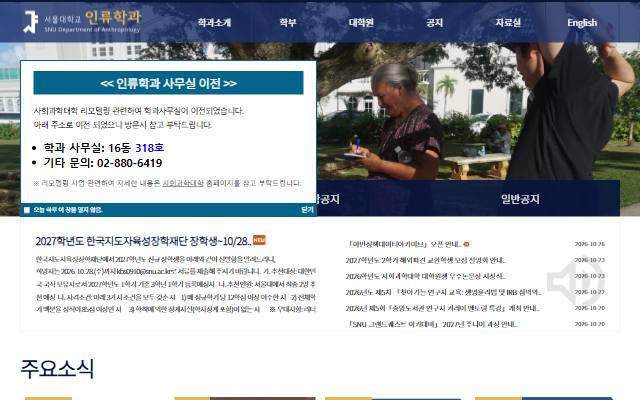
Task: Click the scholarship notice summary paragraph
Action: click(x=176, y=284)
